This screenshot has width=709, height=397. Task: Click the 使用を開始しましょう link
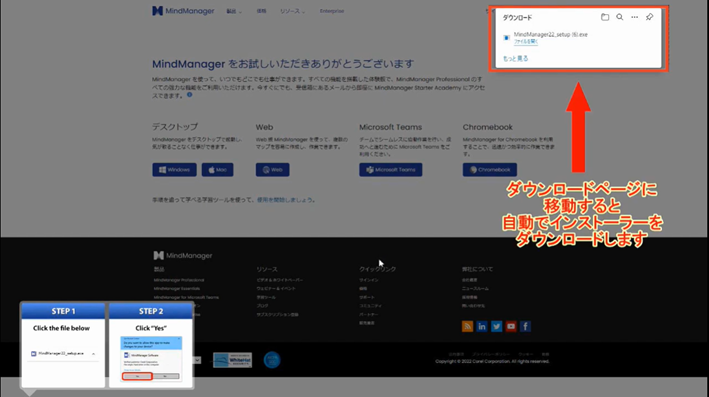pos(285,200)
